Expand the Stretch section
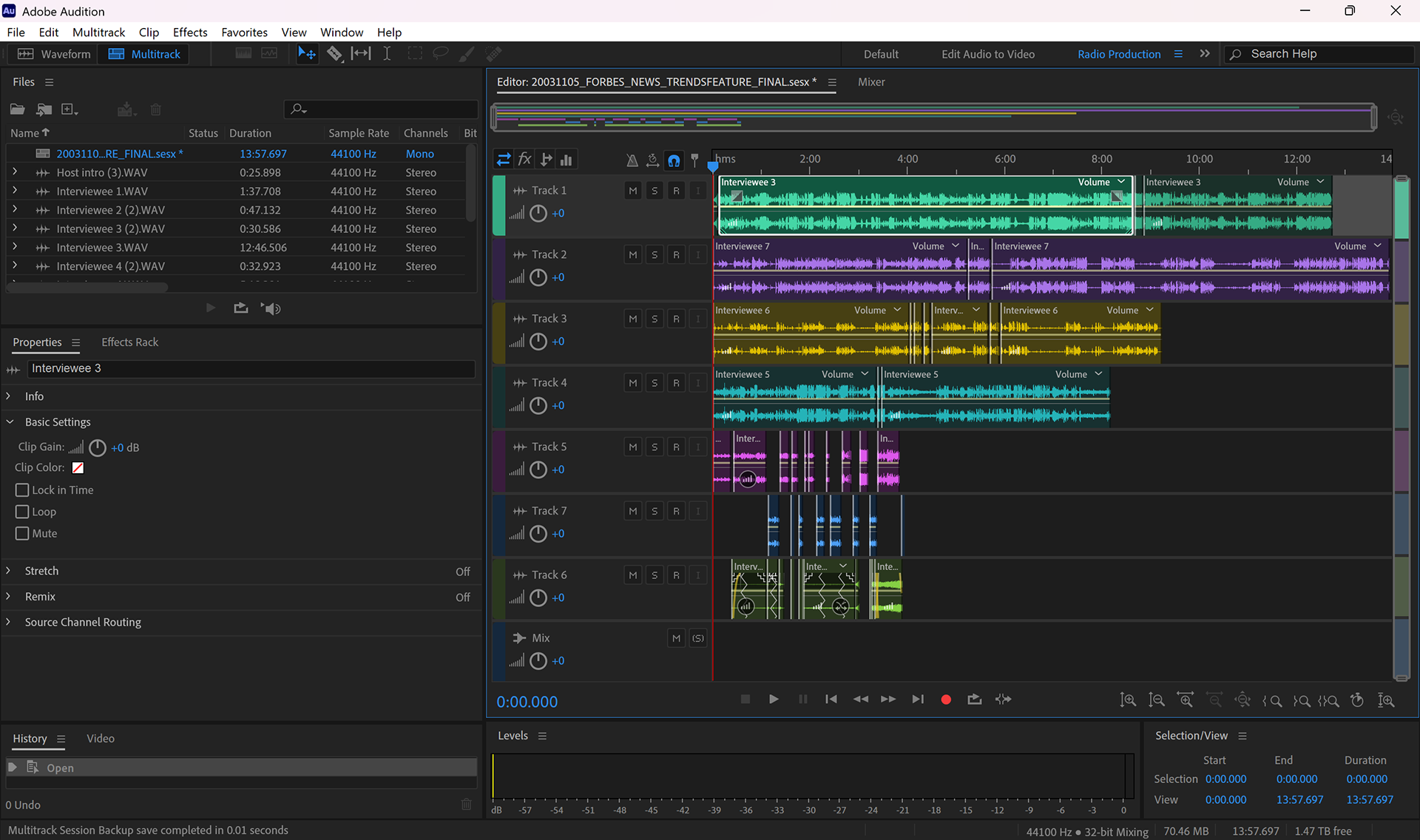This screenshot has height=840, width=1420. coord(9,571)
